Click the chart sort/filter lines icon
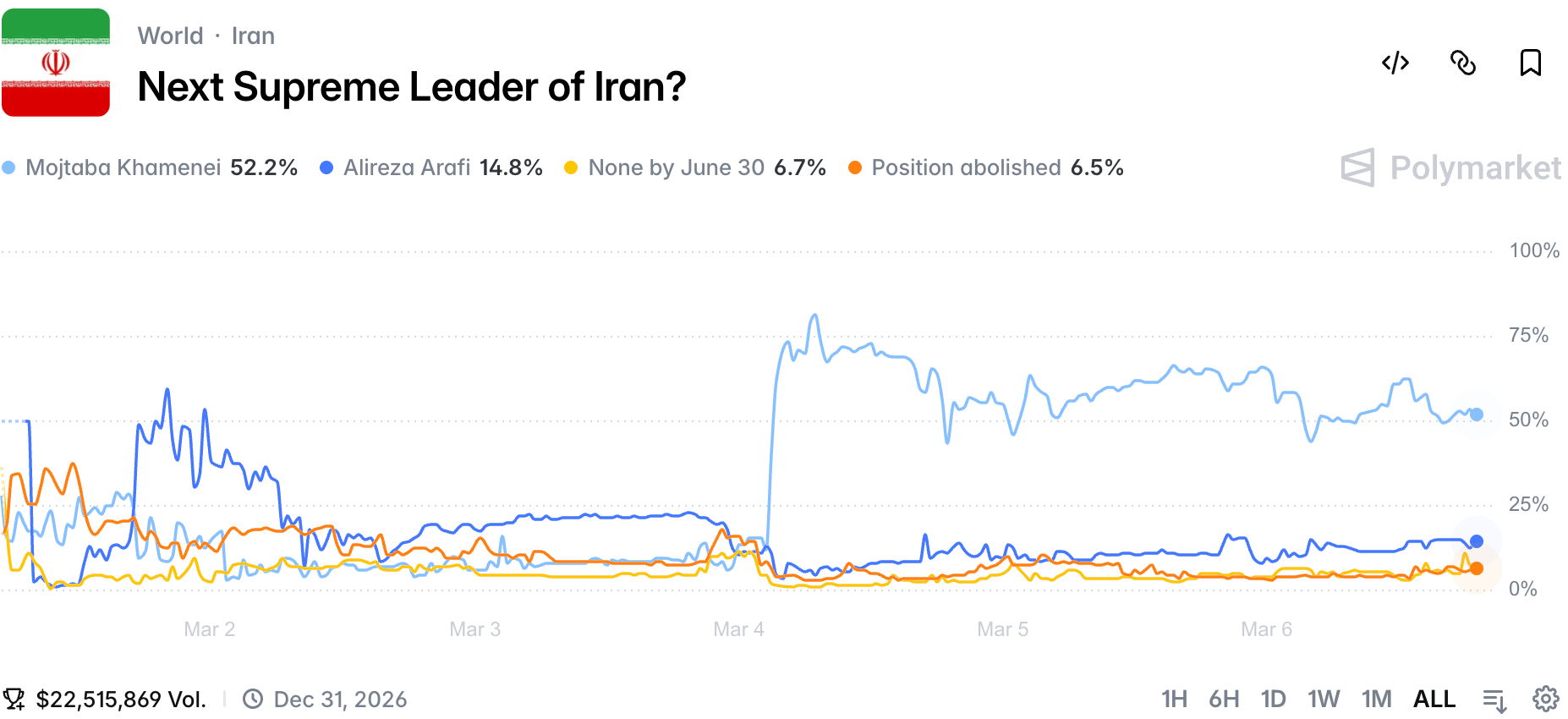This screenshot has width=1568, height=719. click(1494, 700)
